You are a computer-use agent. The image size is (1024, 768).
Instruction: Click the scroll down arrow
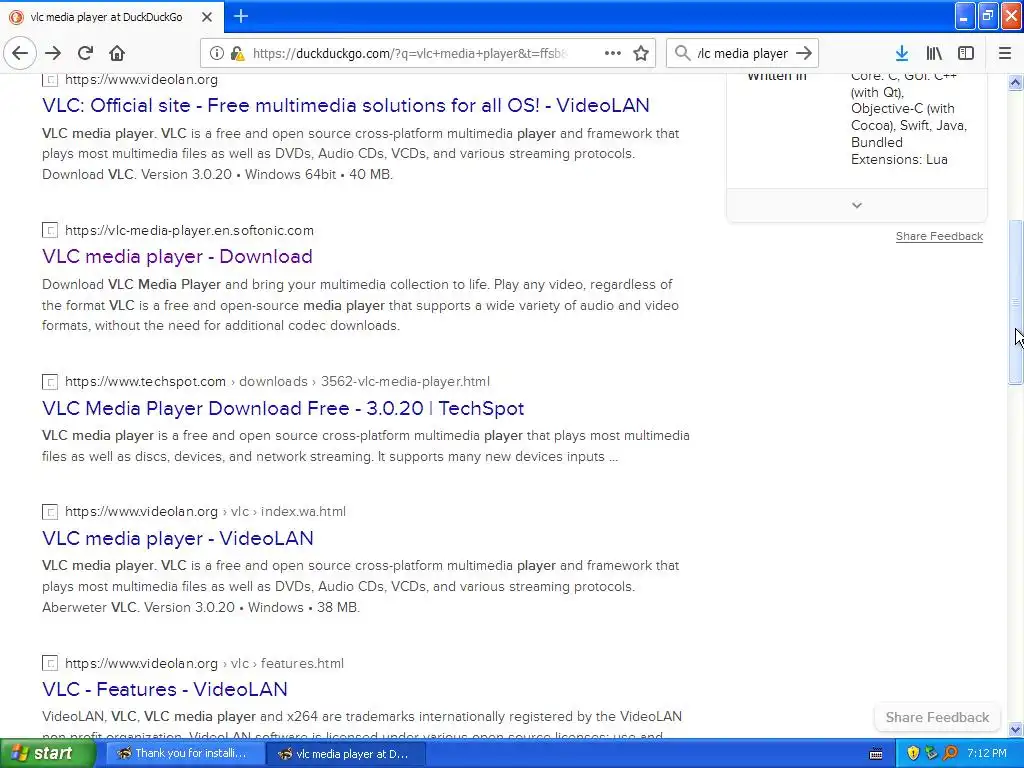click(x=1015, y=729)
